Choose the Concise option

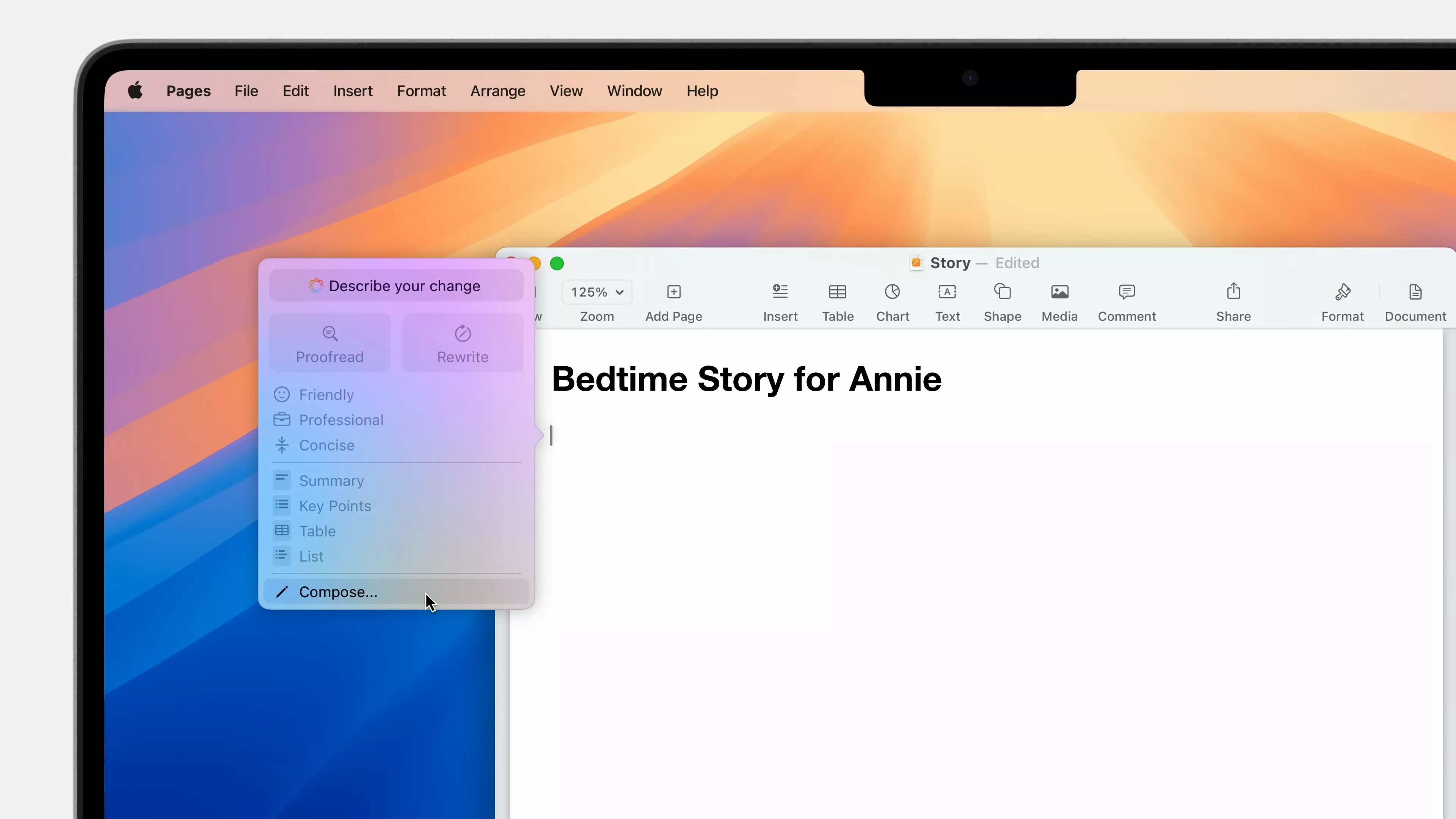(x=396, y=446)
